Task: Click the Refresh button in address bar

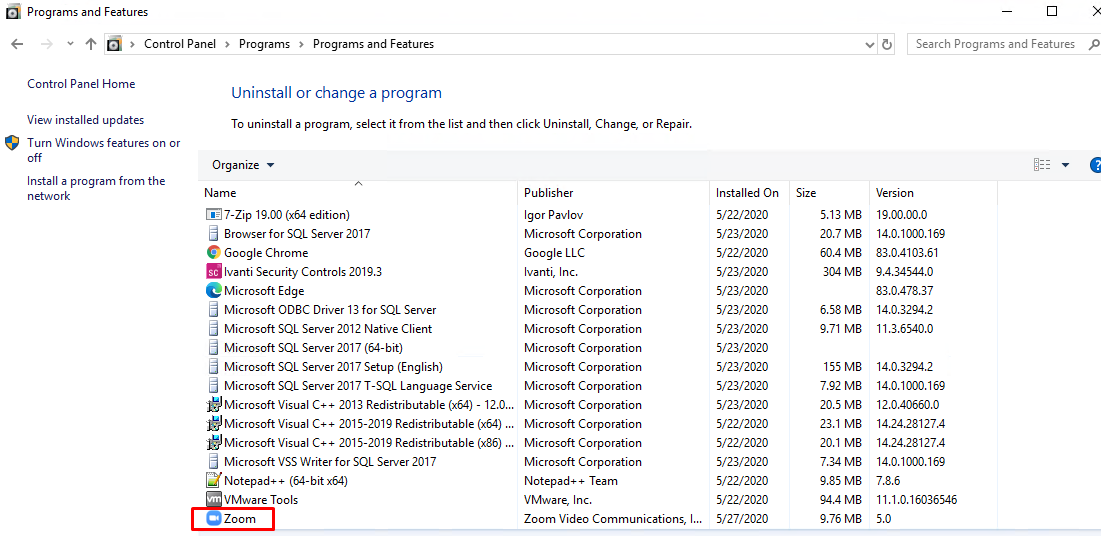Action: [x=887, y=44]
